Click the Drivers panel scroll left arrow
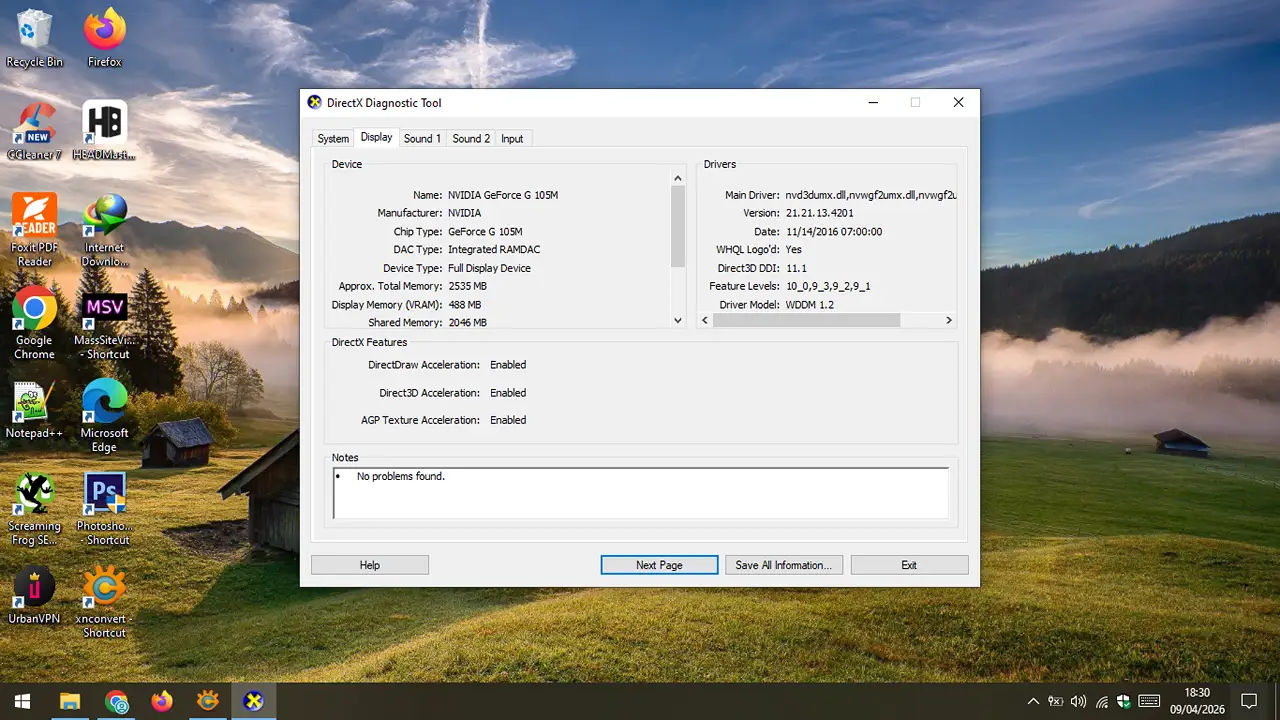 pos(705,320)
